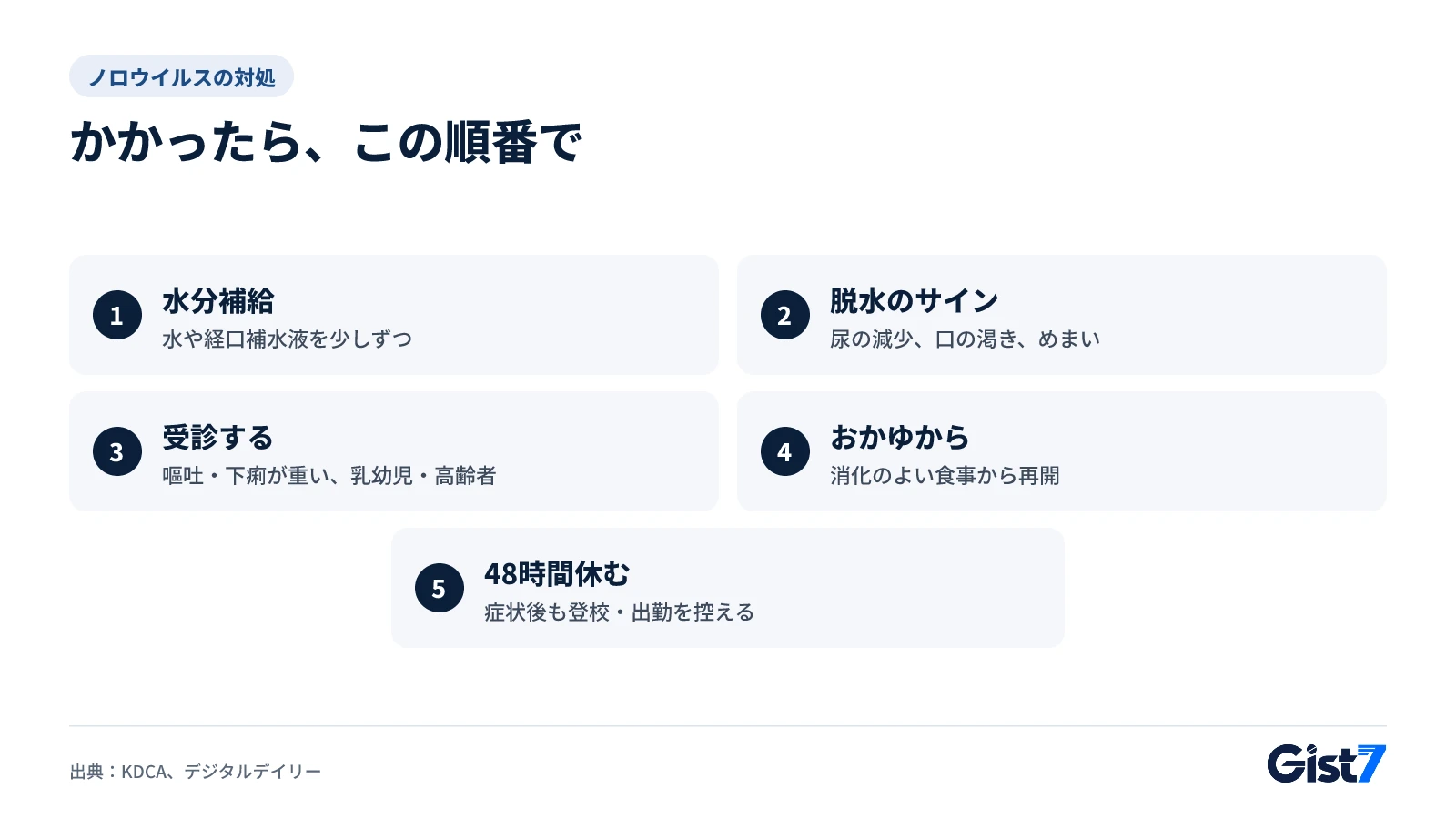Image resolution: width=1456 pixels, height=819 pixels.
Task: Click the number 5 circle badge
Action: click(x=440, y=588)
